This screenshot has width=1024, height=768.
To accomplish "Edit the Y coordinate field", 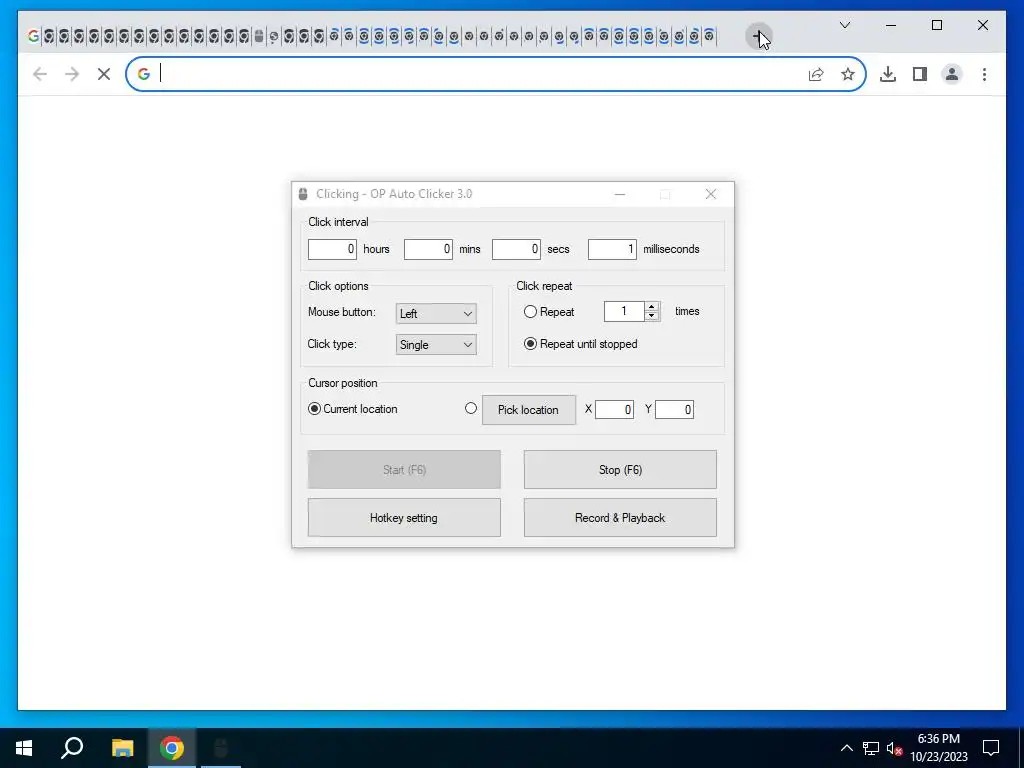I will click(675, 409).
